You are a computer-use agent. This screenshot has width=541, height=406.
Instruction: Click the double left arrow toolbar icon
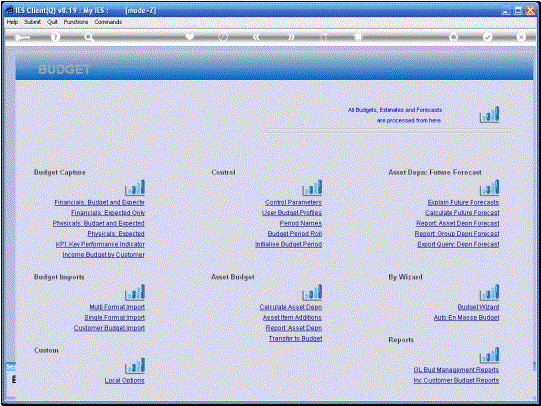click(x=256, y=37)
